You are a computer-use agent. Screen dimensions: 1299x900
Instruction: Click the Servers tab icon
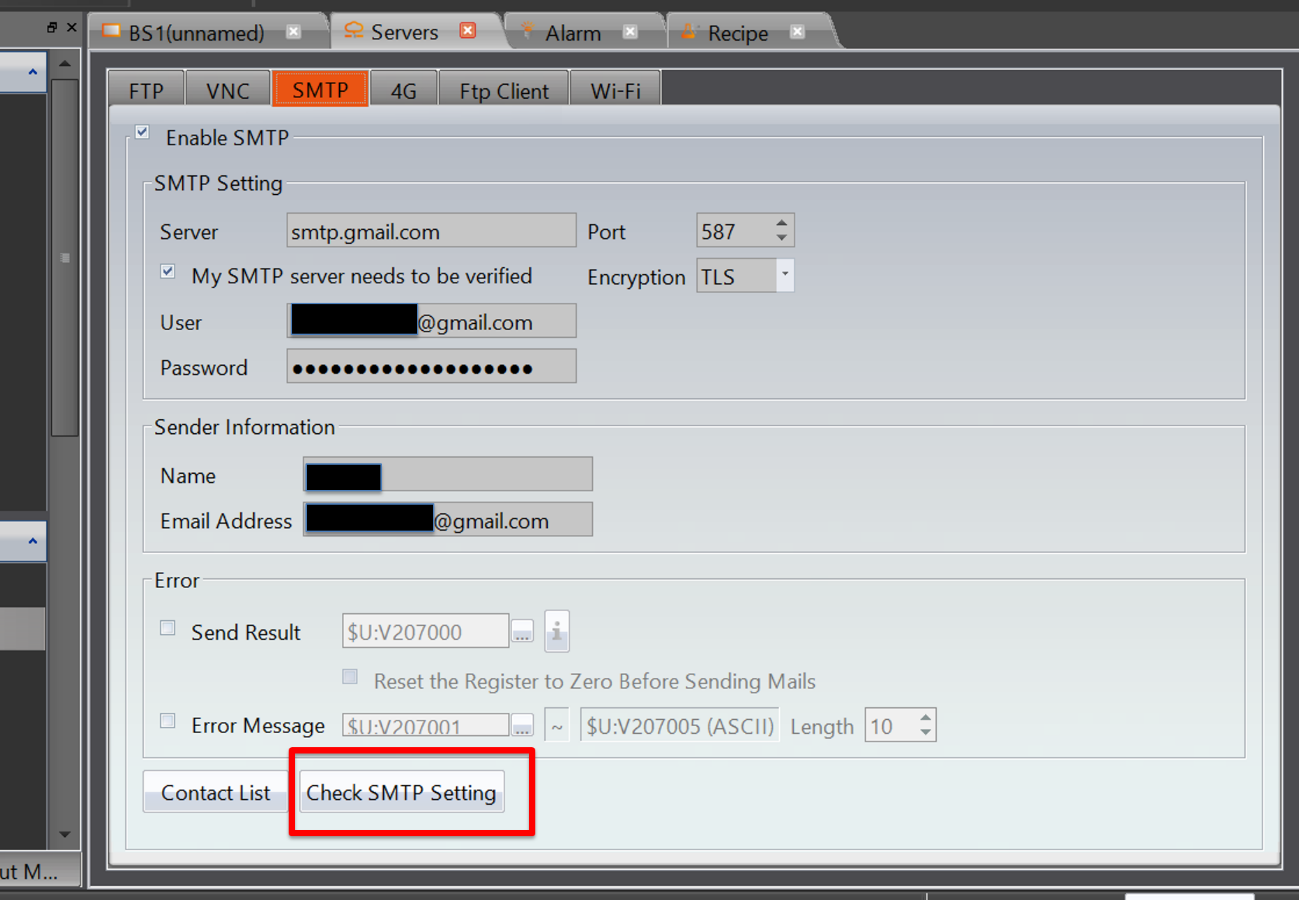(x=353, y=31)
